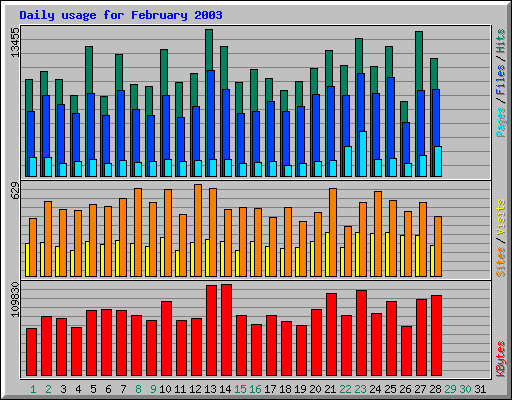Click day 27 on the x-axis
Image resolution: width=512 pixels, height=400 pixels.
pos(420,389)
